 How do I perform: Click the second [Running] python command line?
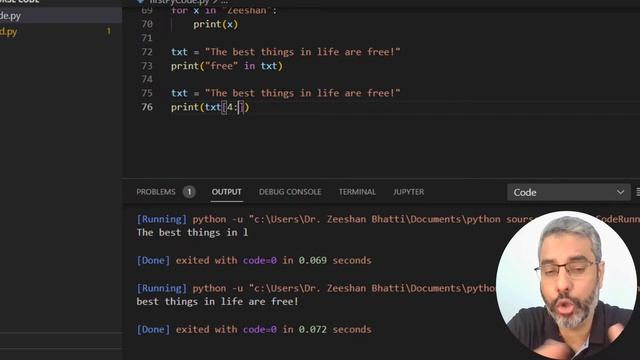point(316,288)
